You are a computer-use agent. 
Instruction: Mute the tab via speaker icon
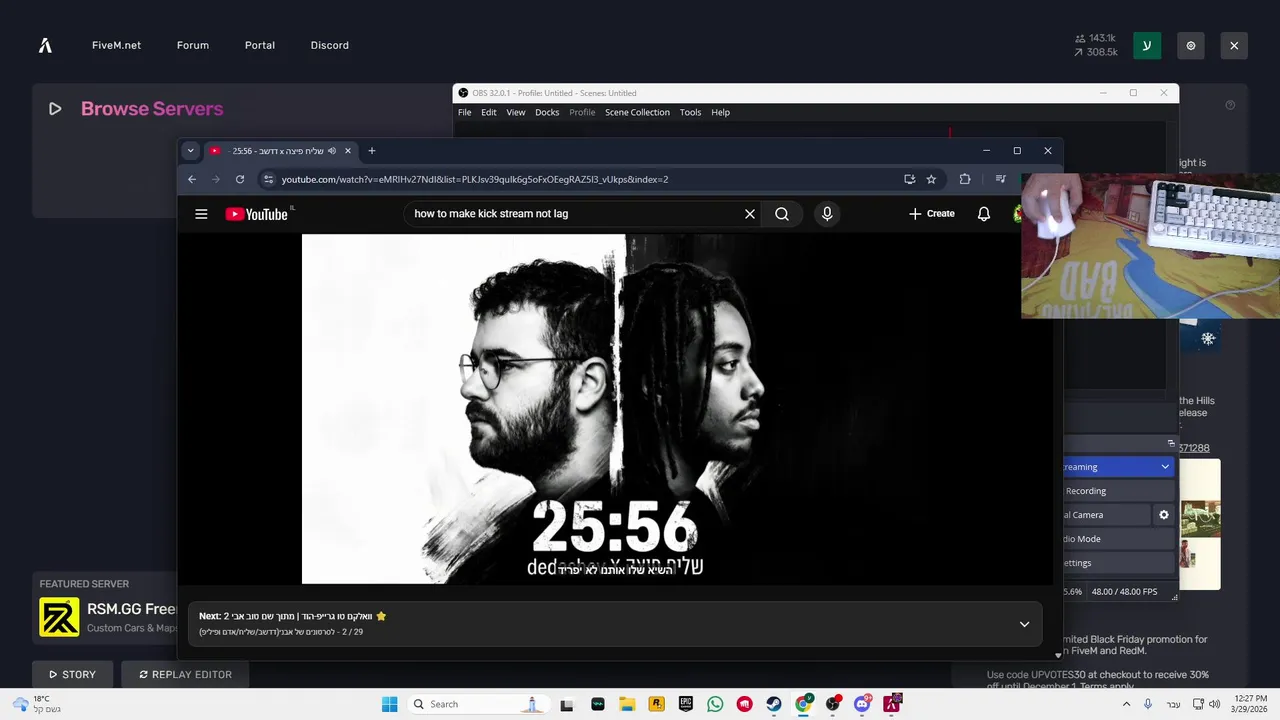coord(332,151)
